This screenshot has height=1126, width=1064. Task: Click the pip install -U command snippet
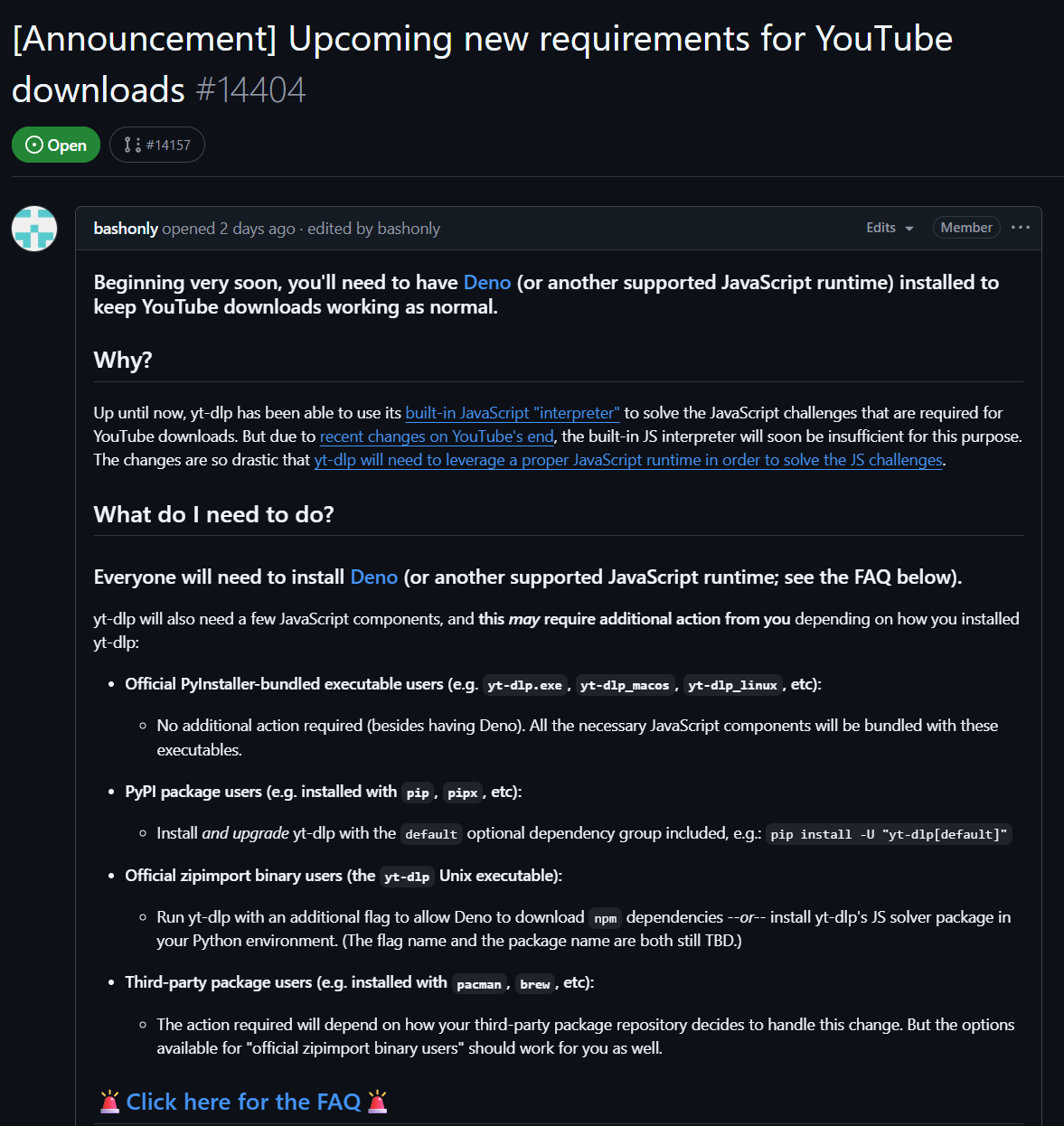(889, 834)
